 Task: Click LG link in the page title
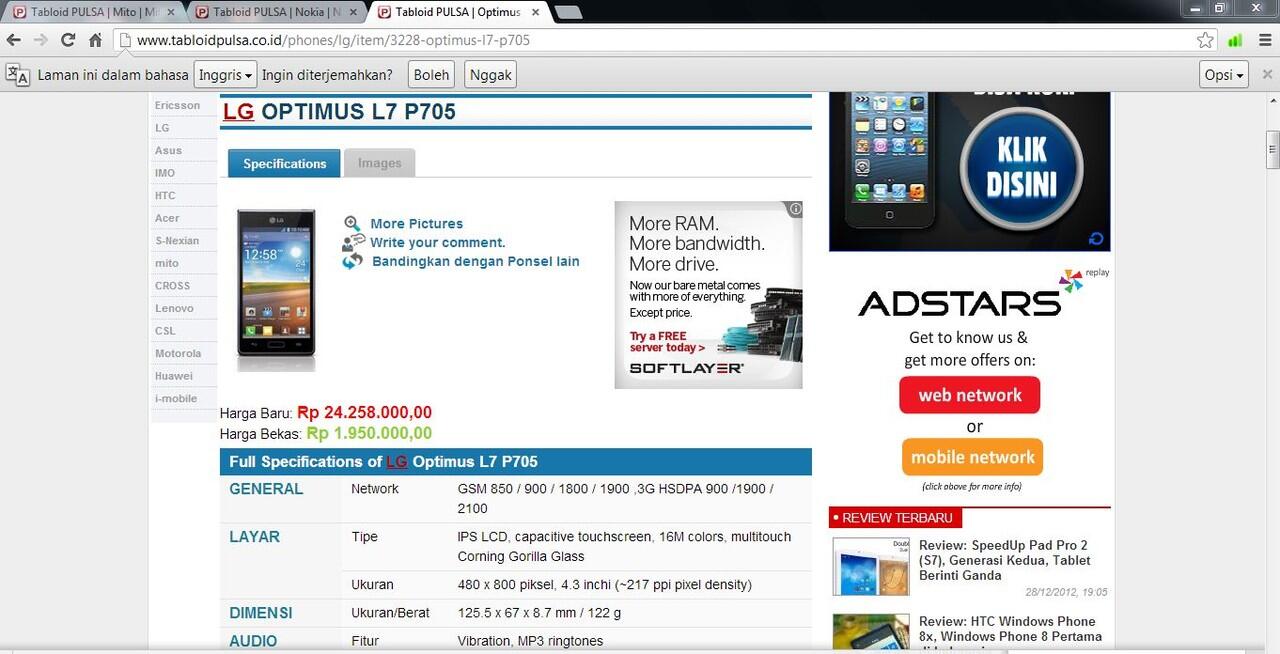(238, 112)
